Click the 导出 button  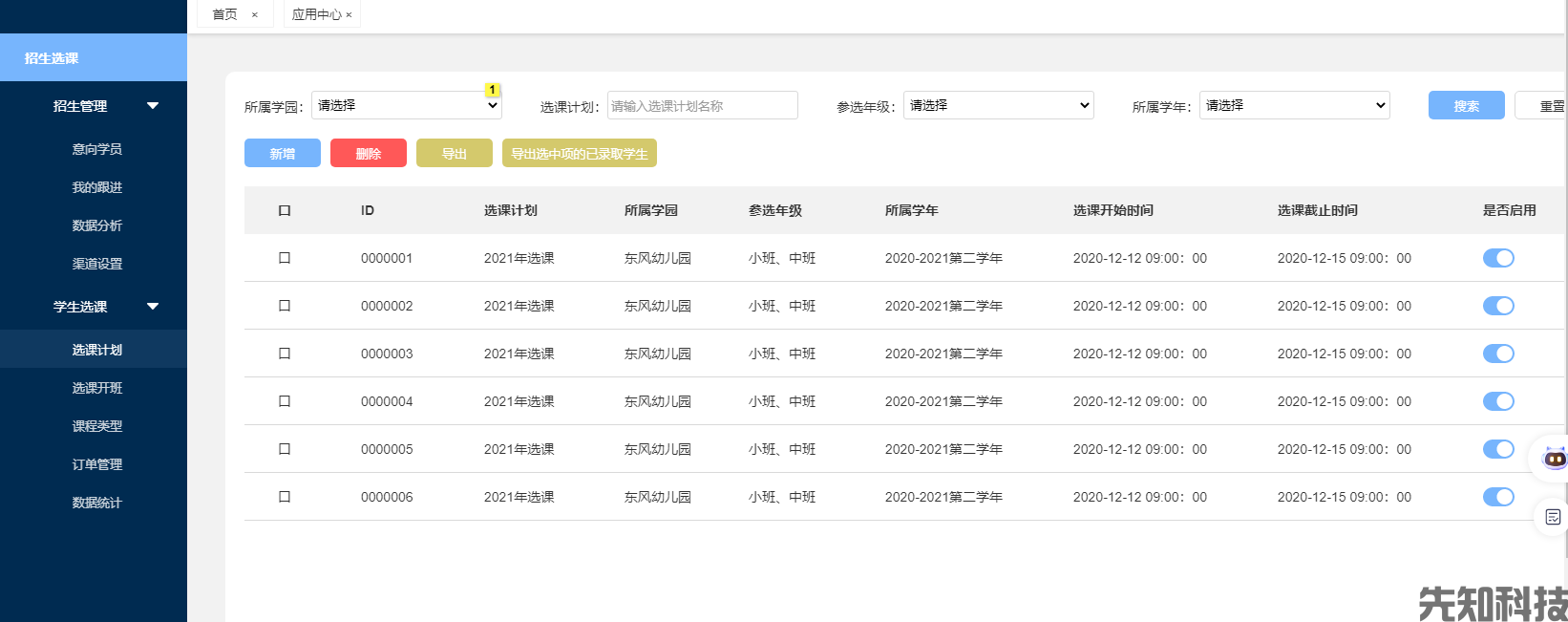click(x=455, y=153)
